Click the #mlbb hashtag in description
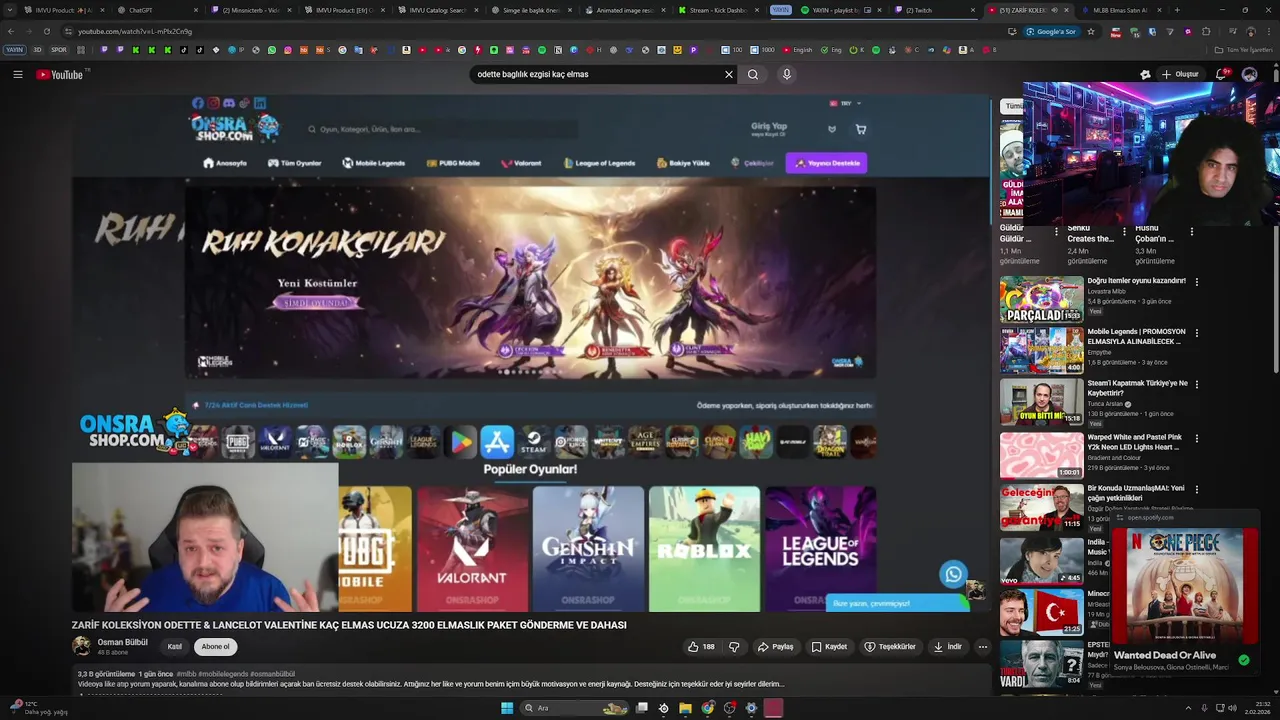This screenshot has height=720, width=1280. 186,674
